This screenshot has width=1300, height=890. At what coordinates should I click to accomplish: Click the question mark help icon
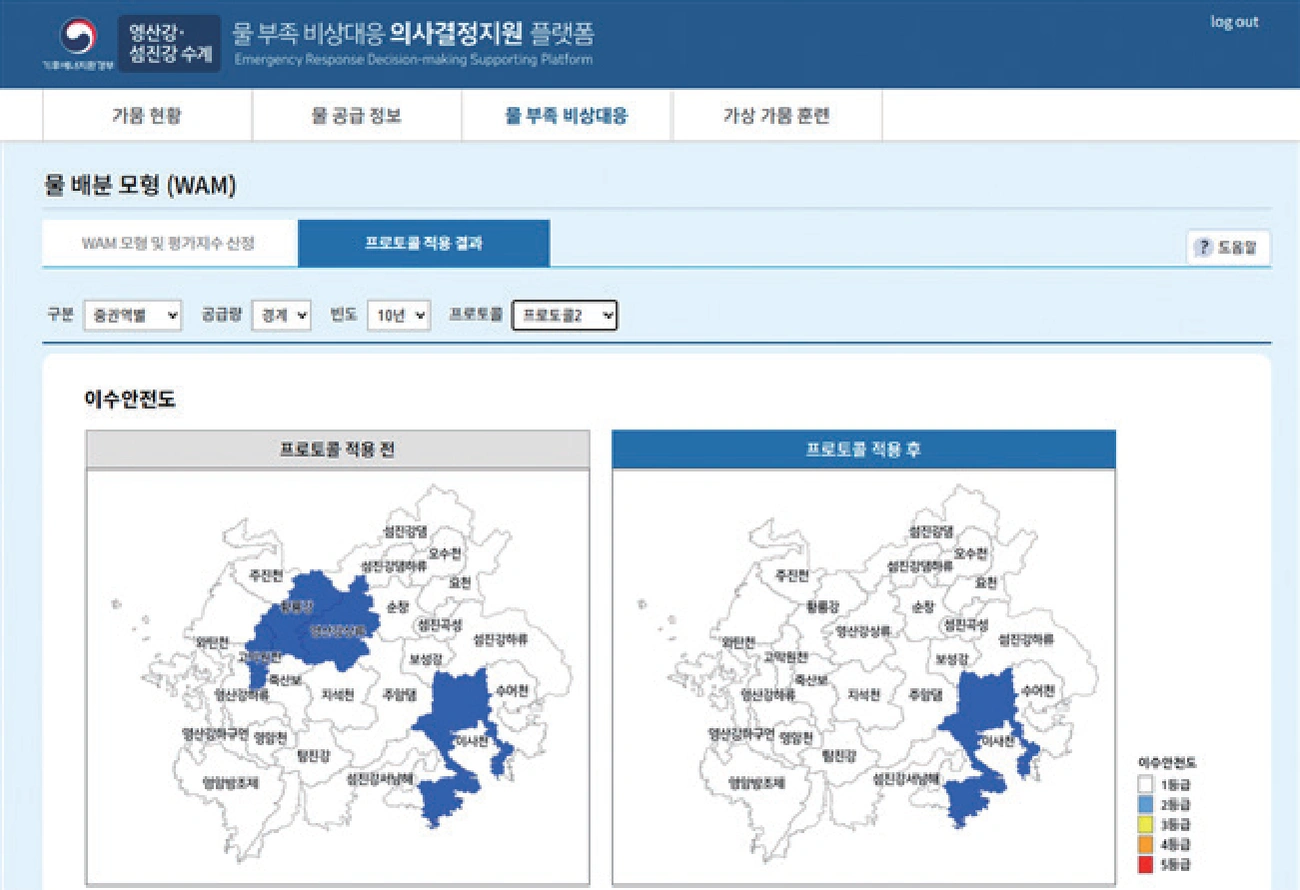click(x=1204, y=248)
